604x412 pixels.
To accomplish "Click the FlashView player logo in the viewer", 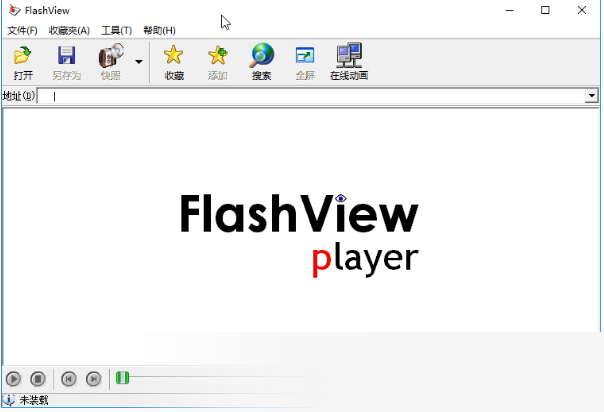I will (299, 235).
